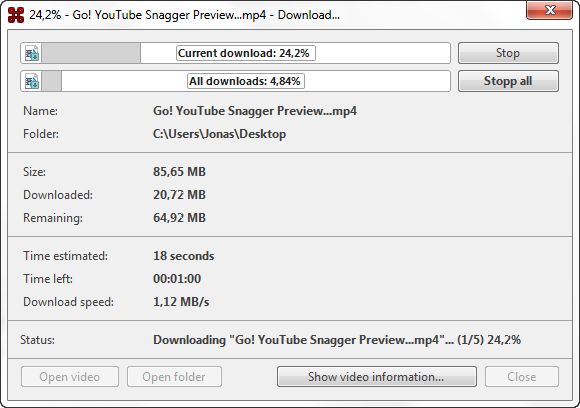Click the All downloads 4,84% label

click(x=246, y=81)
